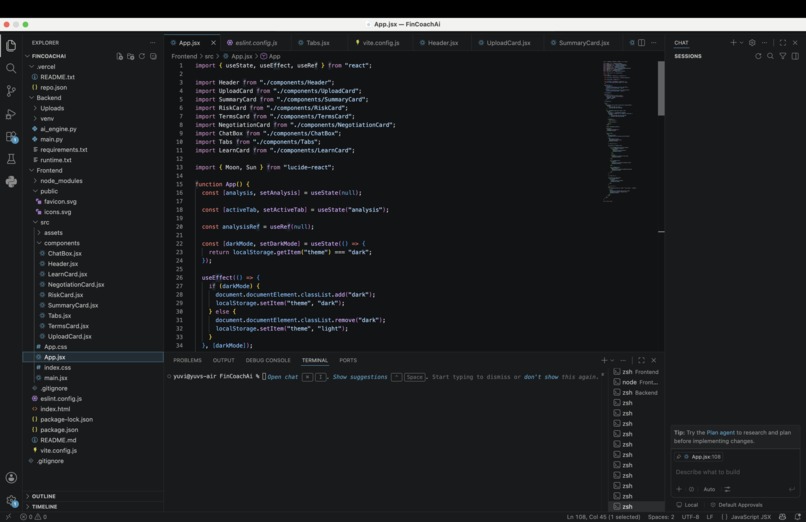
Task: Create a new folder in FINCOACHAI explorer
Action: click(x=131, y=57)
